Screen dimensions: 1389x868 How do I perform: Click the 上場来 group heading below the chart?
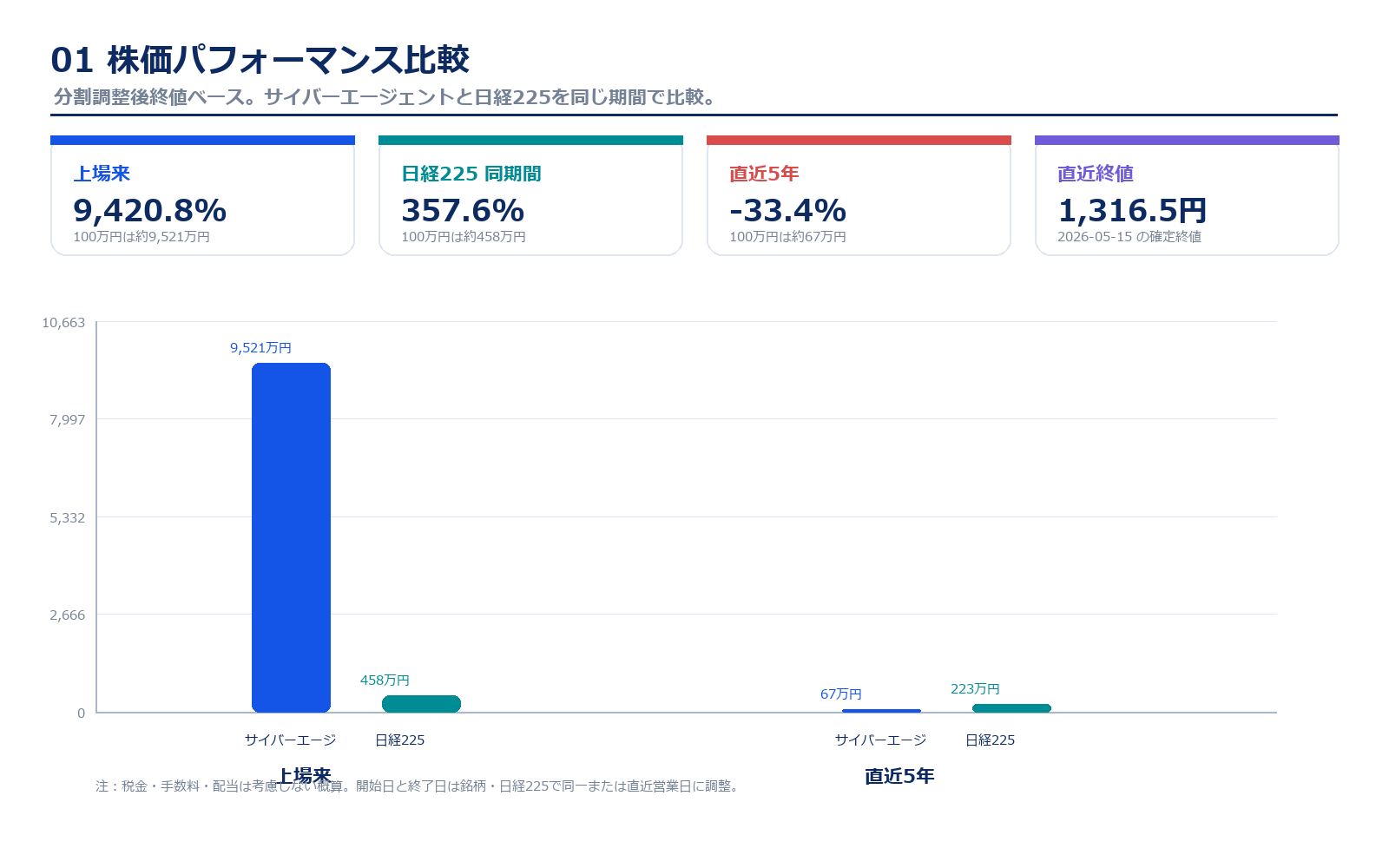[304, 776]
